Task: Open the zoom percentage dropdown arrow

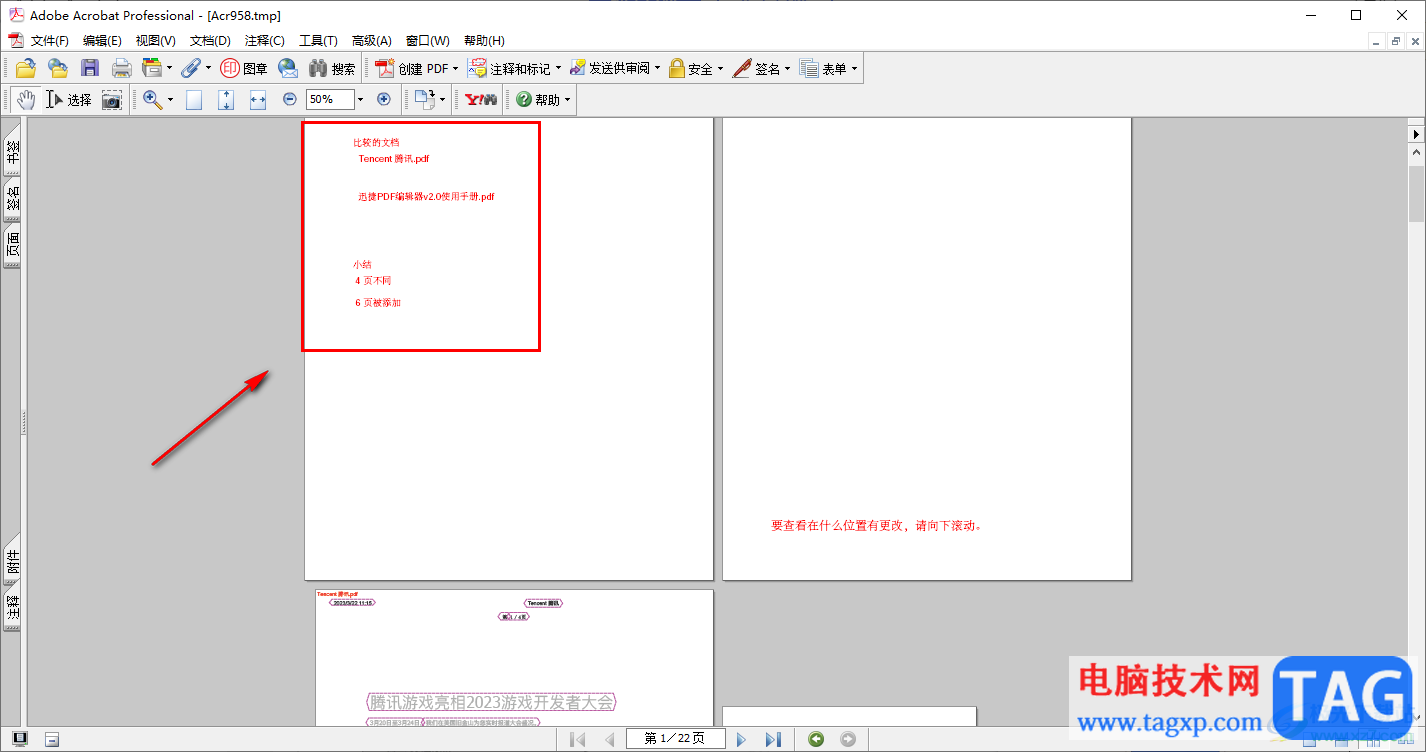Action: point(361,99)
